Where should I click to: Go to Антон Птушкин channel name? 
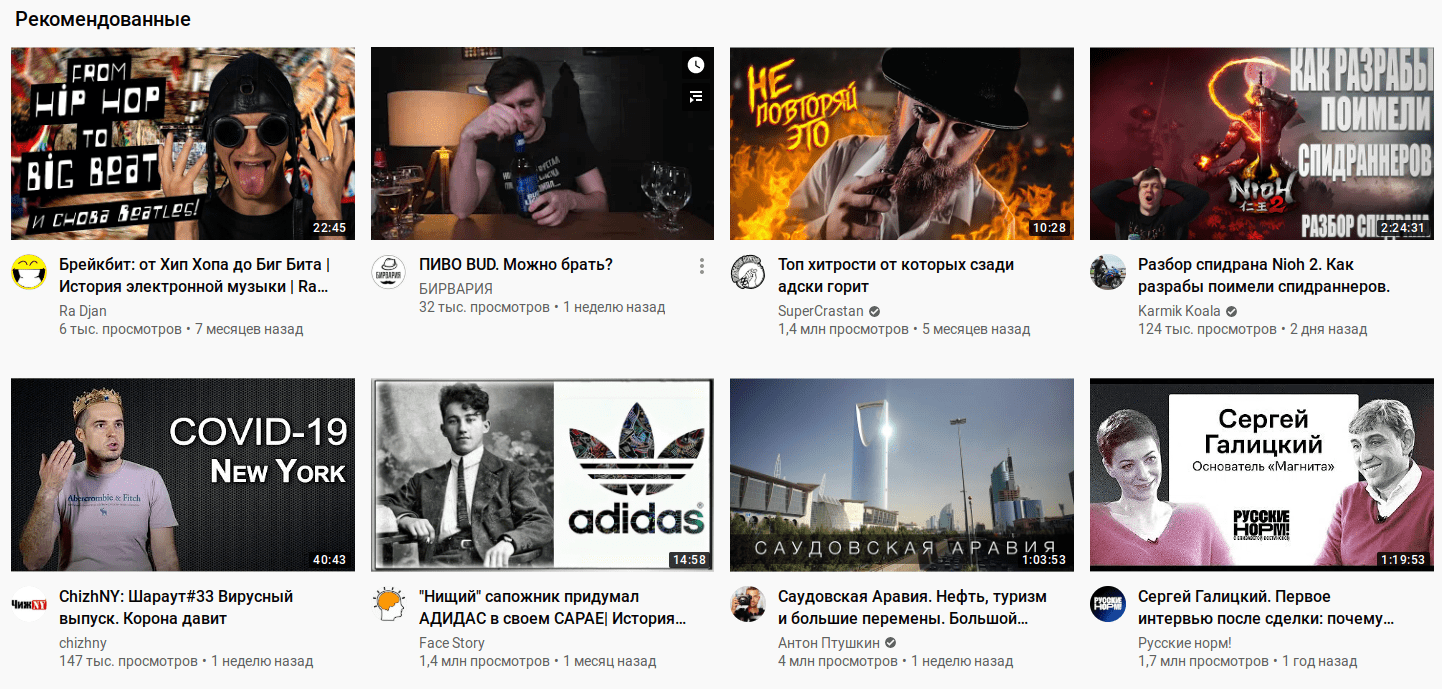pos(828,643)
